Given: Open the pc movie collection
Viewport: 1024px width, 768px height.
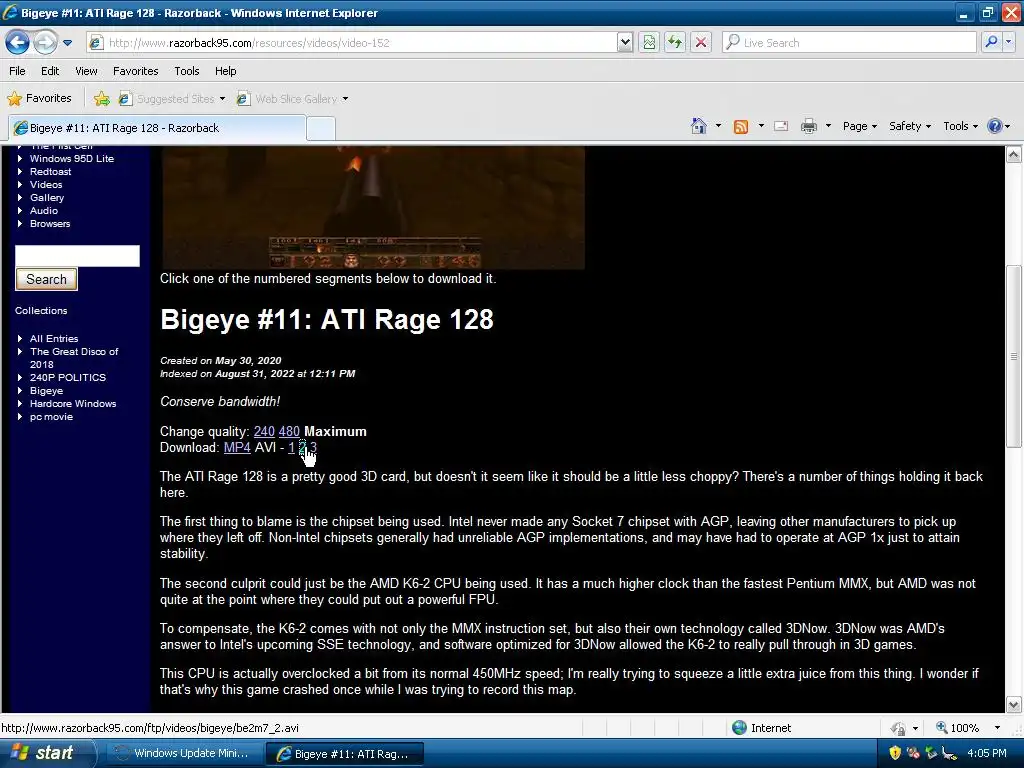Looking at the screenshot, I should click(52, 417).
